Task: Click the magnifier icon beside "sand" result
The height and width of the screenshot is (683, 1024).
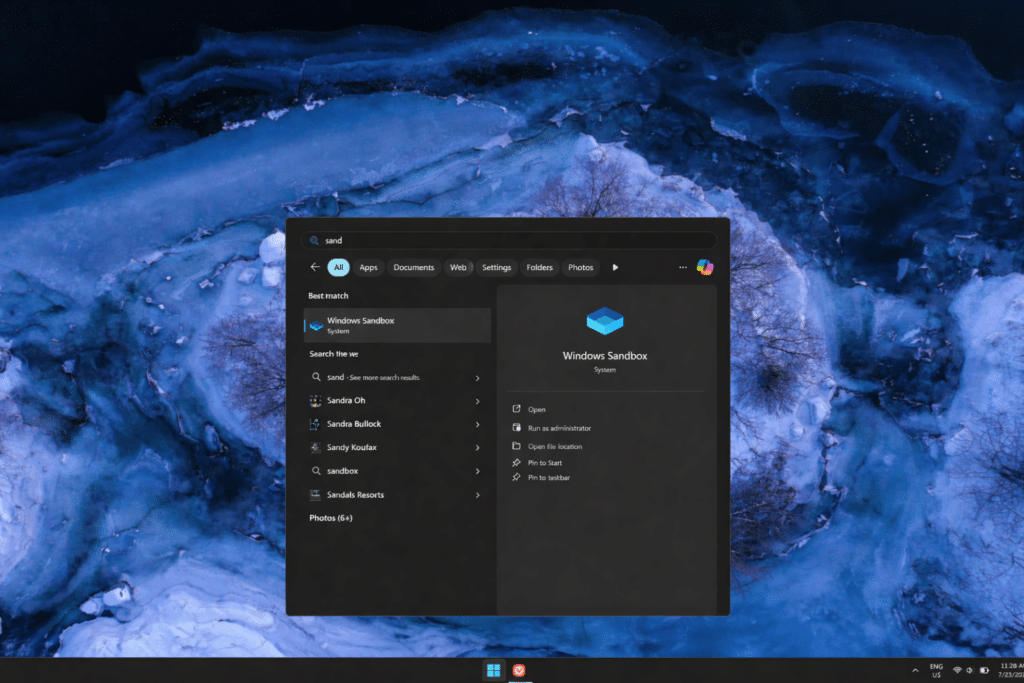Action: tap(316, 377)
